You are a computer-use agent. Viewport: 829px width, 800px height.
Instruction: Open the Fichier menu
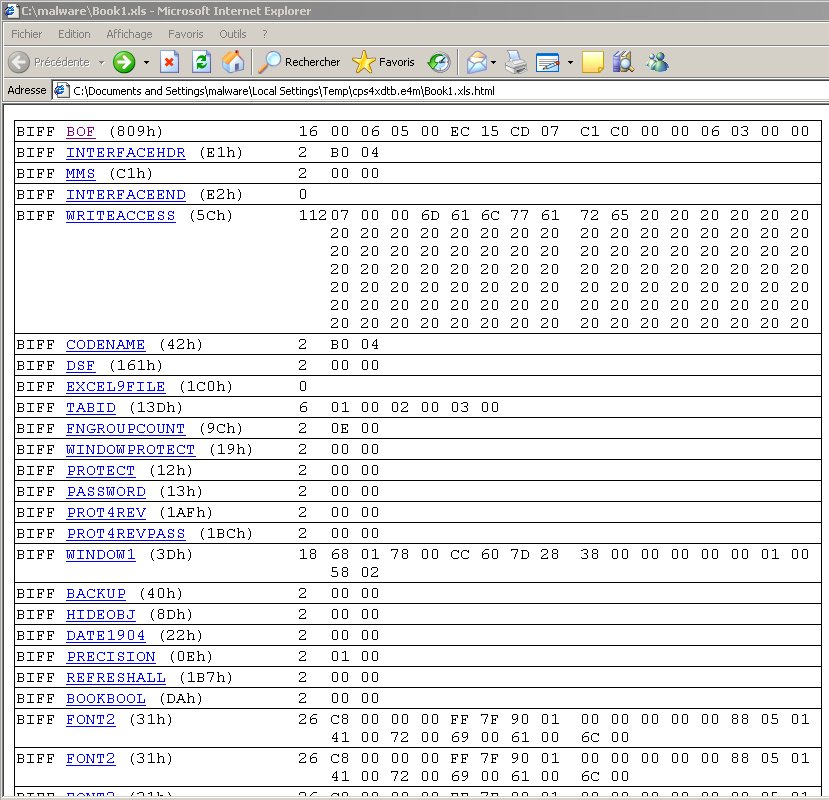pyautogui.click(x=26, y=34)
